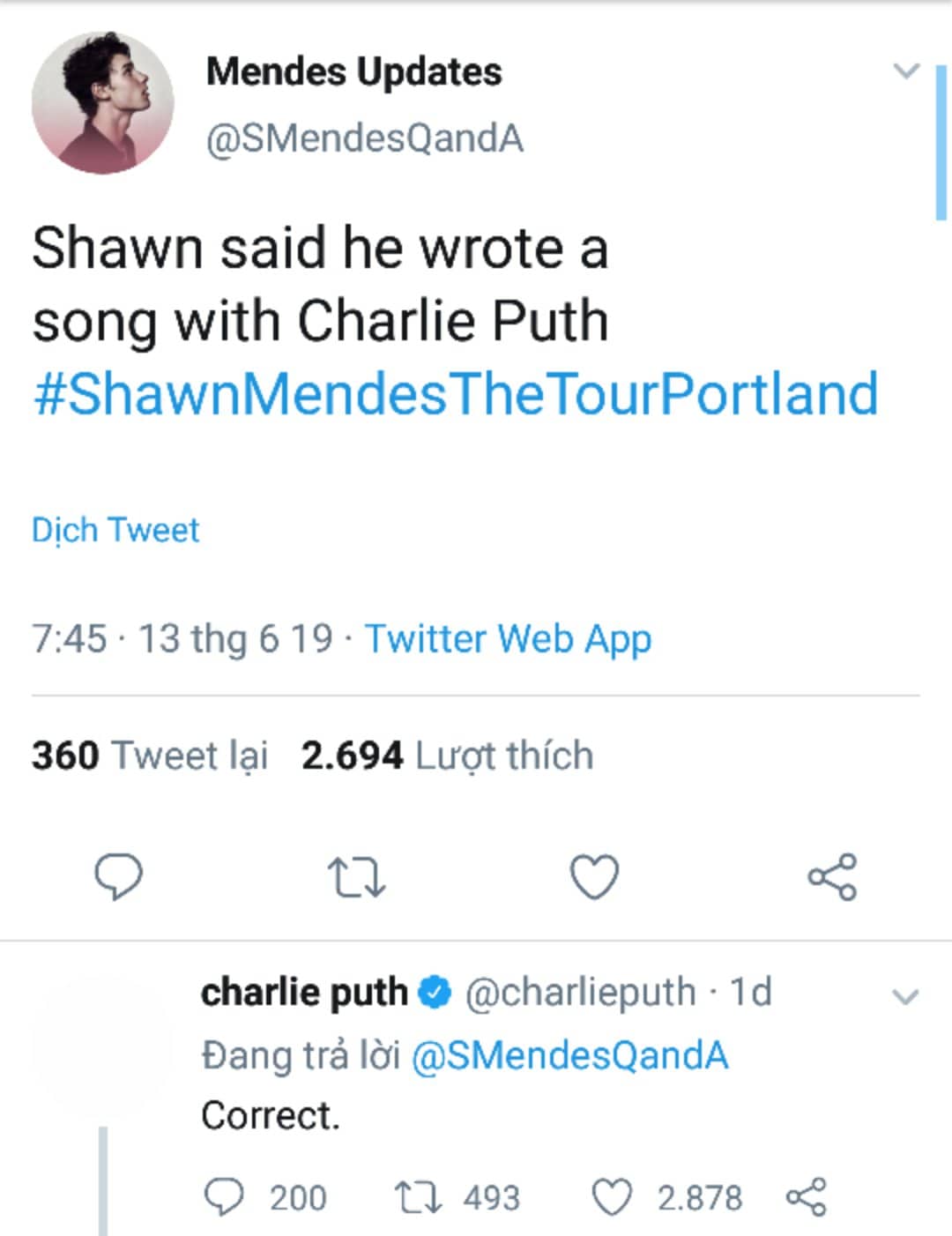The height and width of the screenshot is (1236, 952).
Task: Open options chevron on Mendes Updates tweet
Action: (906, 71)
